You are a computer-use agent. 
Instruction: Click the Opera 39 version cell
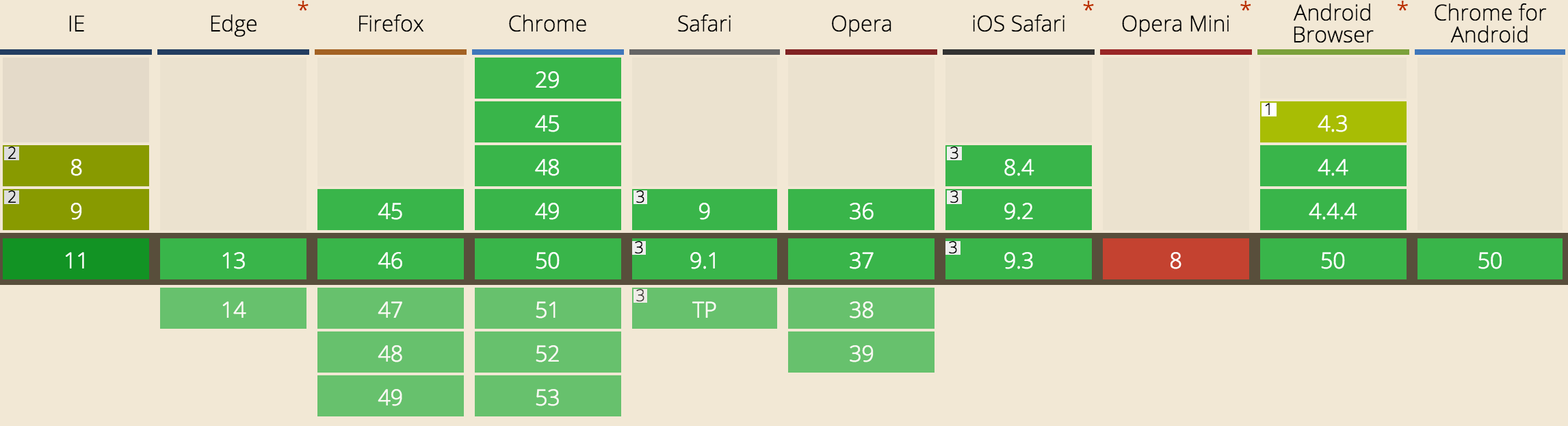pyautogui.click(x=861, y=353)
